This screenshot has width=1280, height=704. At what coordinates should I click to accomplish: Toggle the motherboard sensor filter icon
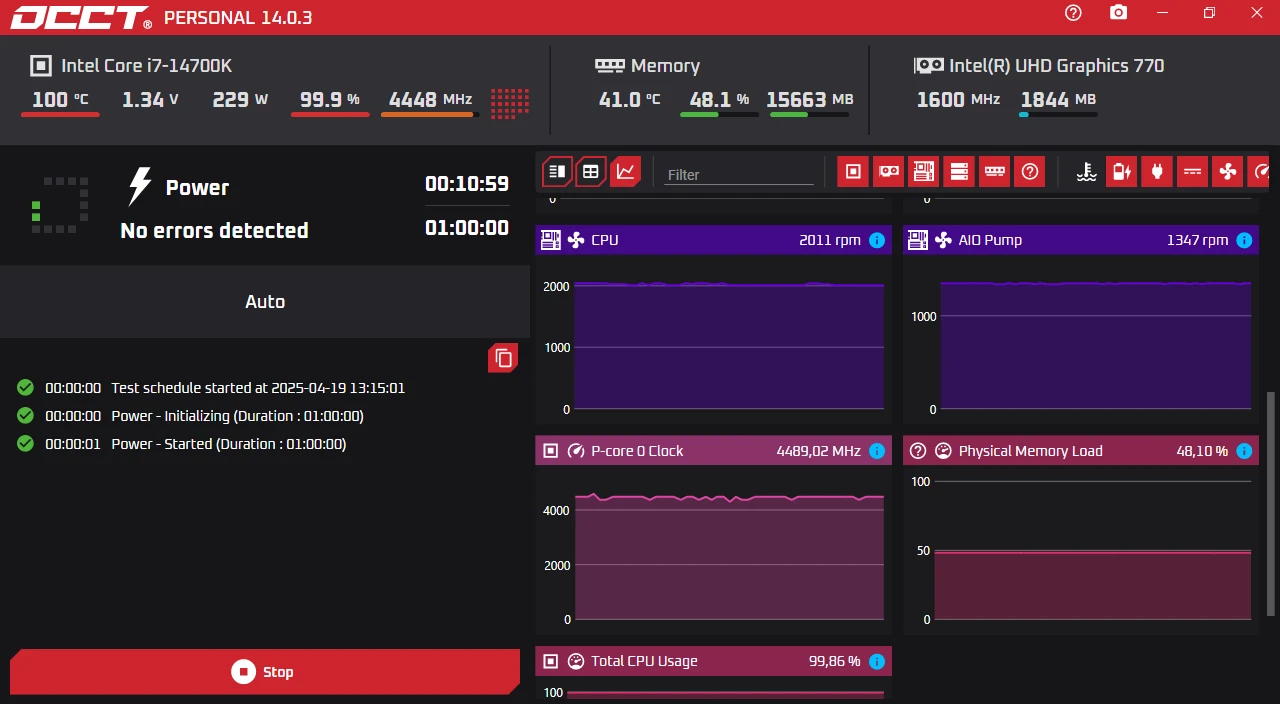923,171
